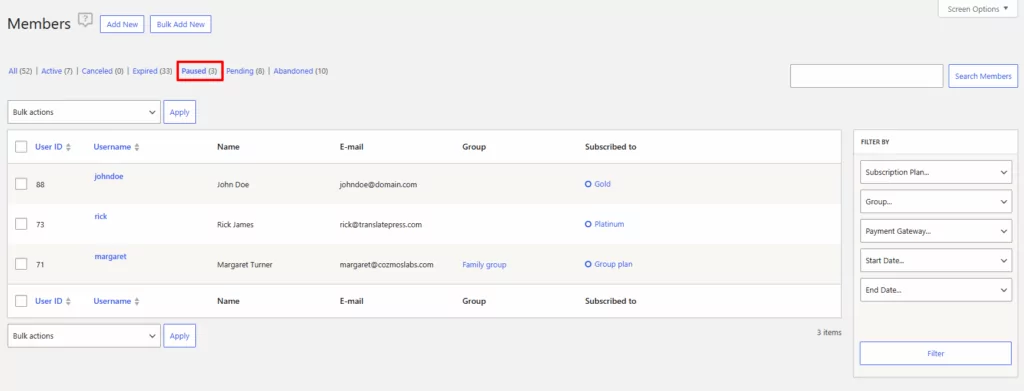Open the Group filter dropdown
The image size is (1024, 391).
coord(936,202)
